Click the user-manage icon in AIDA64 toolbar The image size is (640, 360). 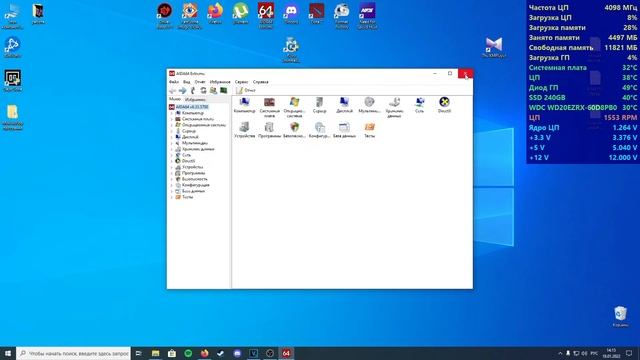click(x=213, y=91)
